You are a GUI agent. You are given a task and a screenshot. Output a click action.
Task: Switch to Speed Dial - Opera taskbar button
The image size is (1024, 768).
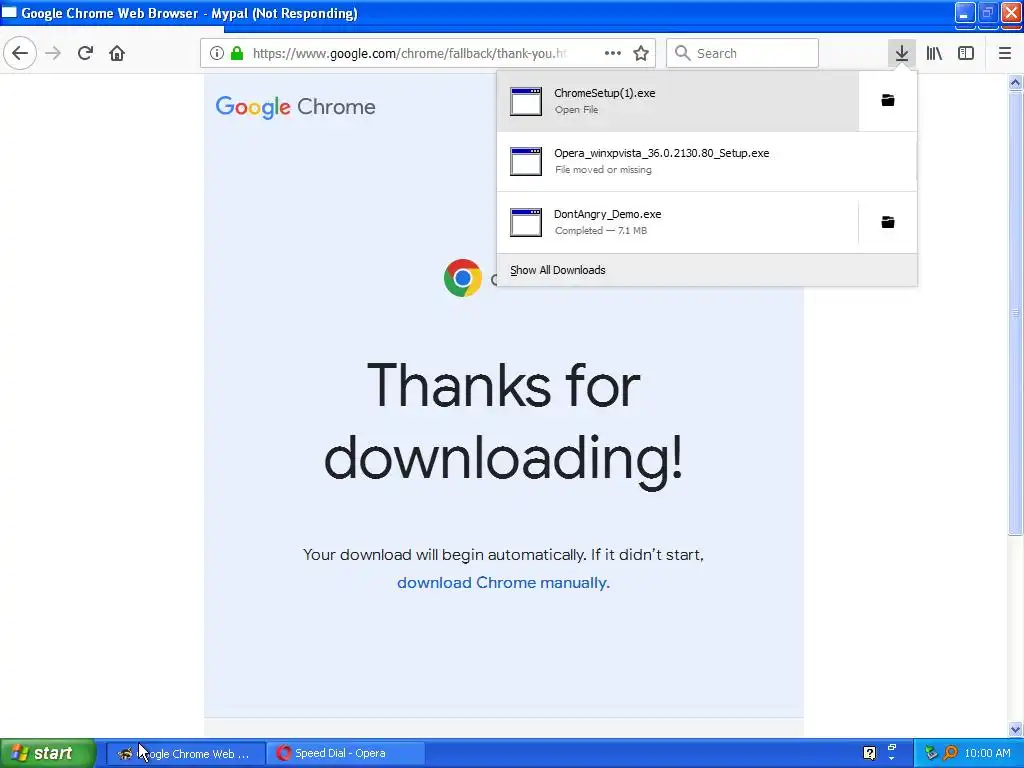pyautogui.click(x=346, y=754)
